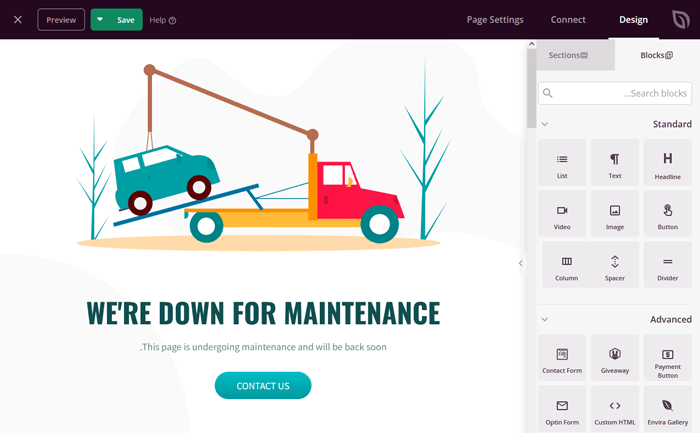Viewport: 700px width, 433px height.
Task: Collapse the Advanced blocks group
Action: point(545,320)
